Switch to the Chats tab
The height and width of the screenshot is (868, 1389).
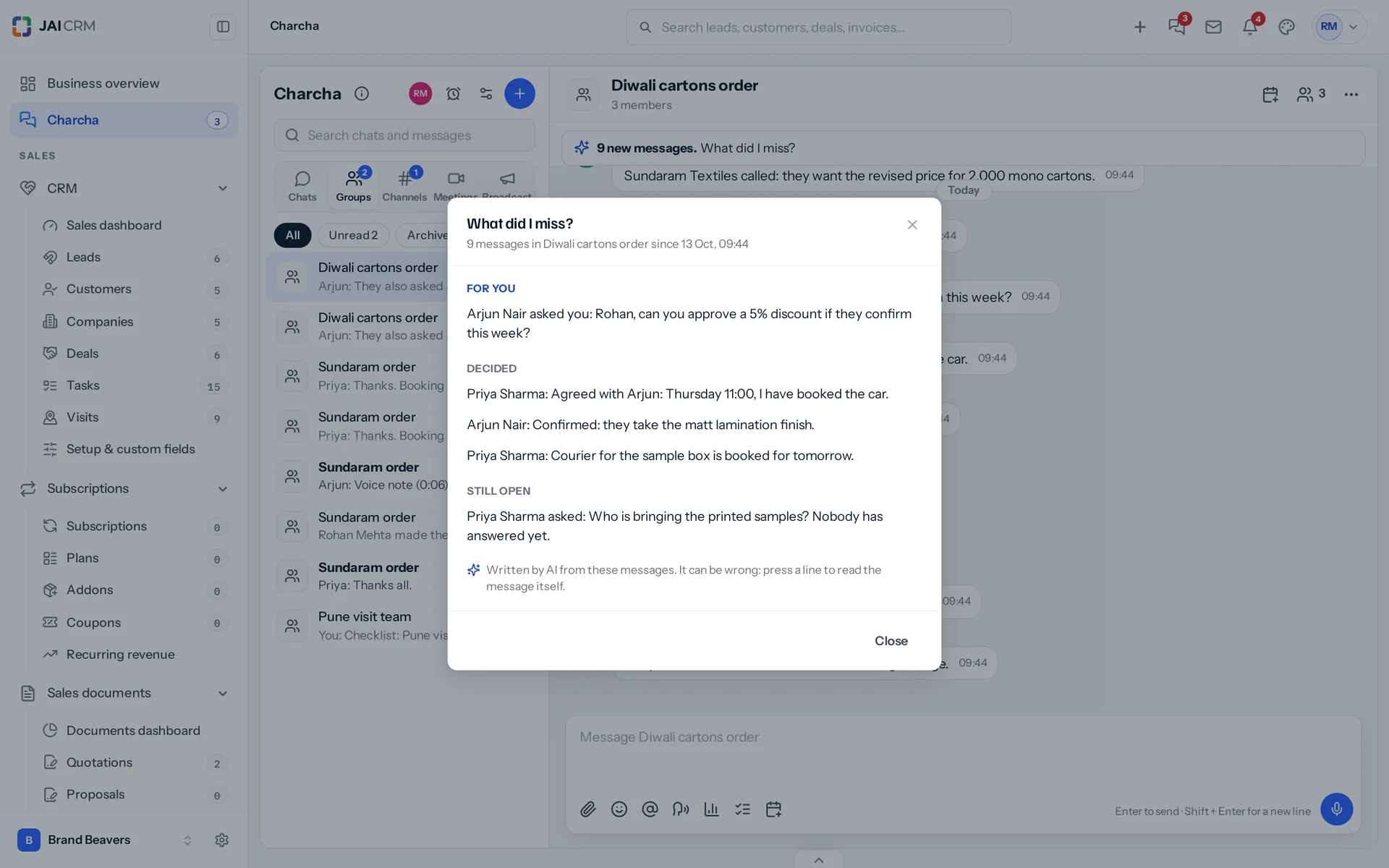pyautogui.click(x=302, y=186)
